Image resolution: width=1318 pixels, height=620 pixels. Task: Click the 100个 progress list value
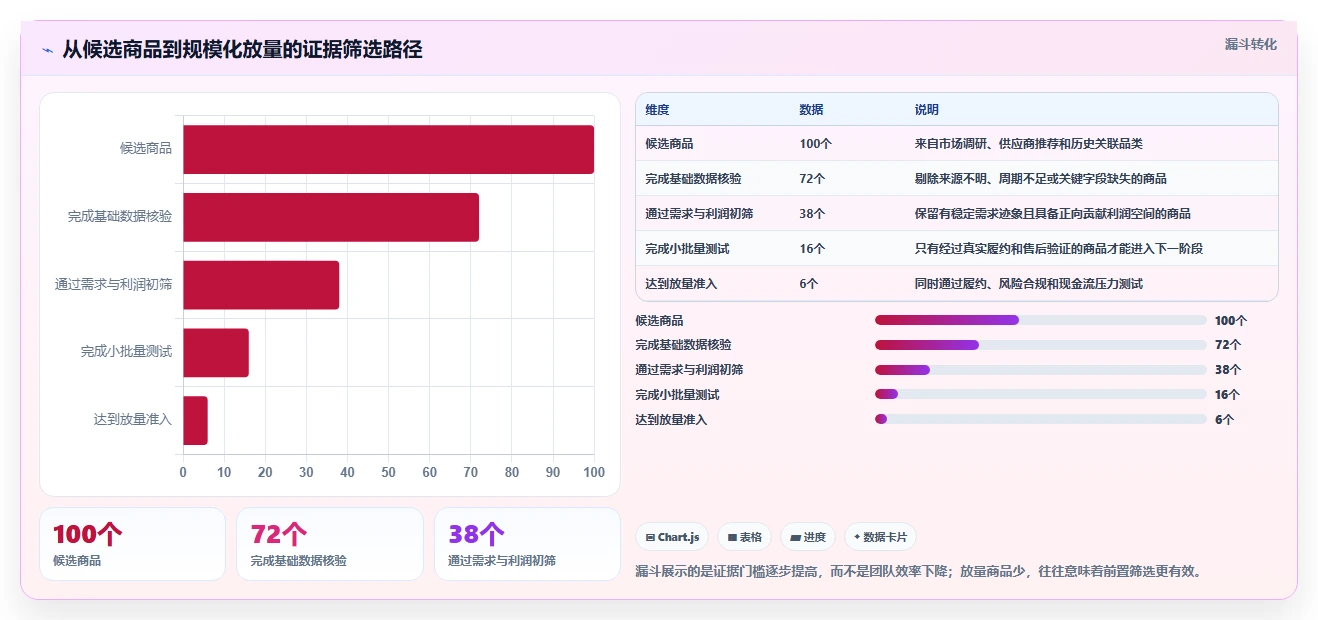pos(1231,321)
